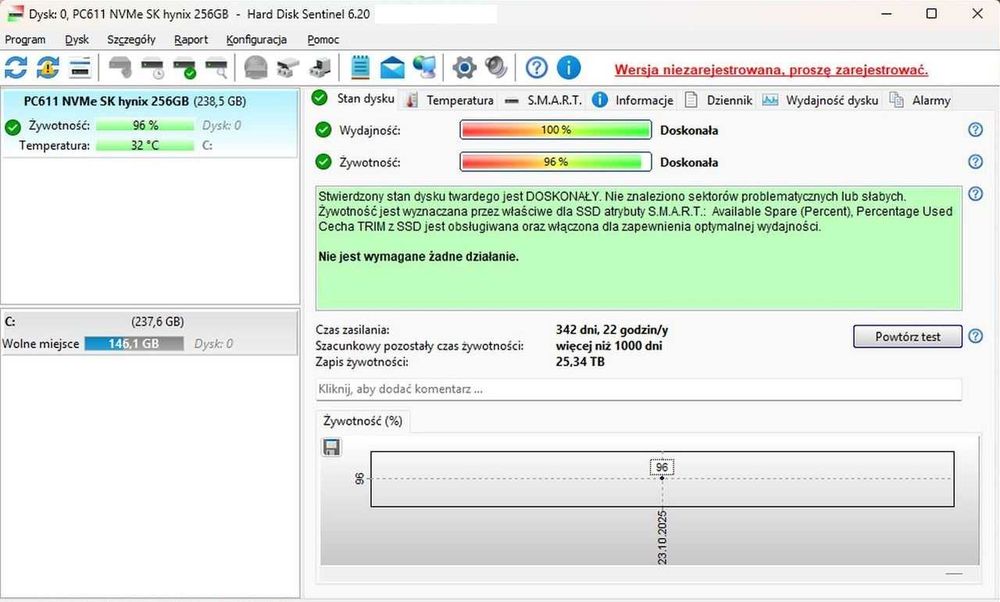Click help icon next to Żywotność bar
The width and height of the screenshot is (1000, 602).
(x=976, y=162)
